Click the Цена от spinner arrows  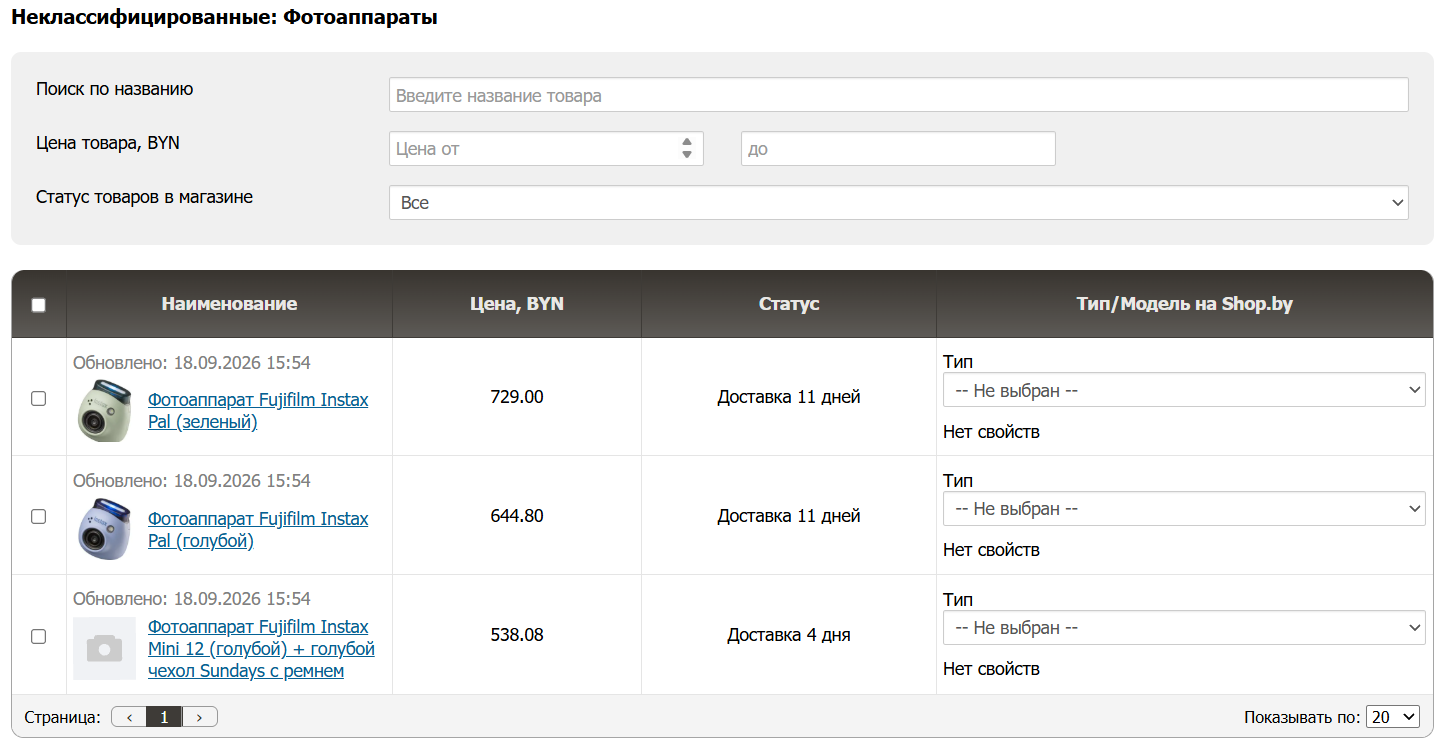coord(687,148)
